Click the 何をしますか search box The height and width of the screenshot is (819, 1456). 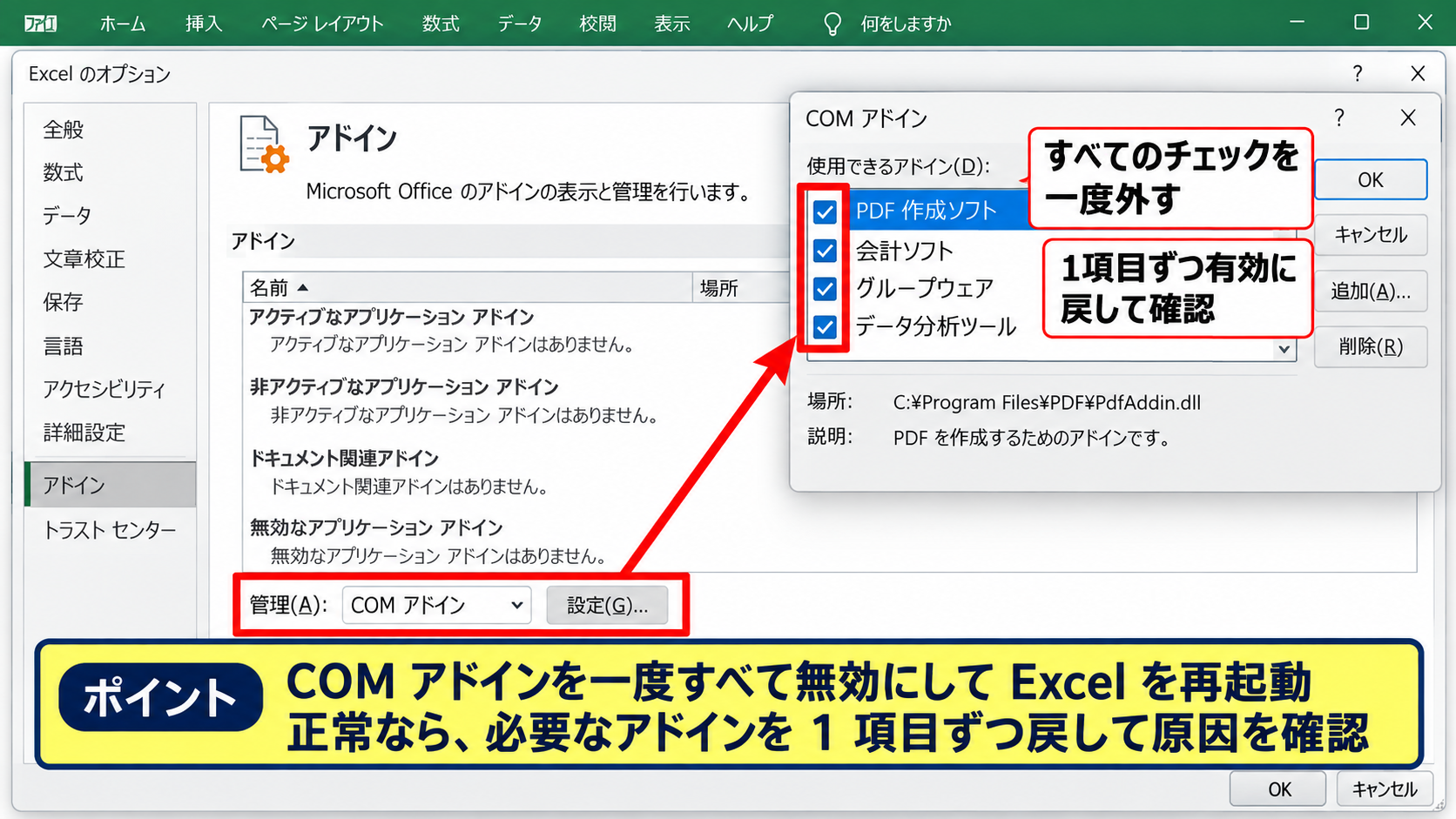[906, 23]
